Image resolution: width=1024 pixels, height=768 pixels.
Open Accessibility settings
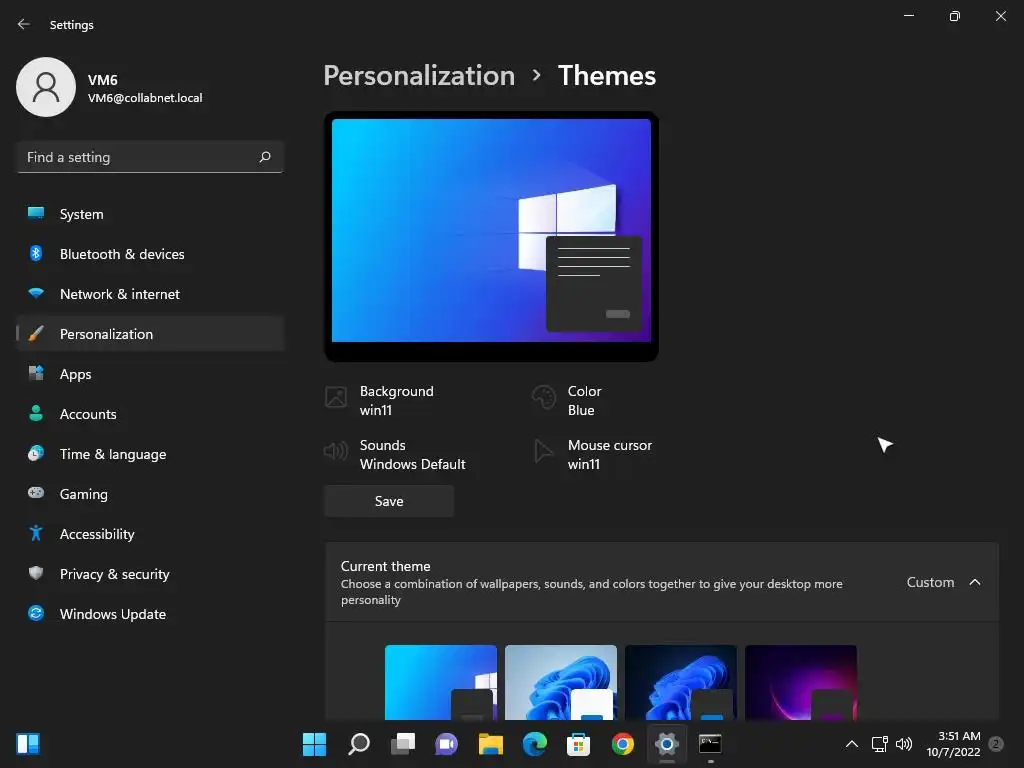[150, 534]
